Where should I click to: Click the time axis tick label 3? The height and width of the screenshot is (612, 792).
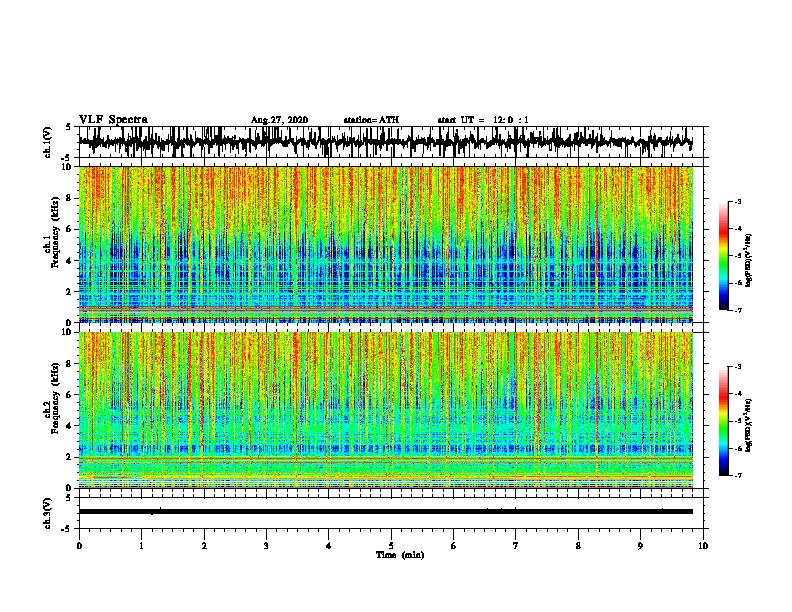tap(266, 546)
